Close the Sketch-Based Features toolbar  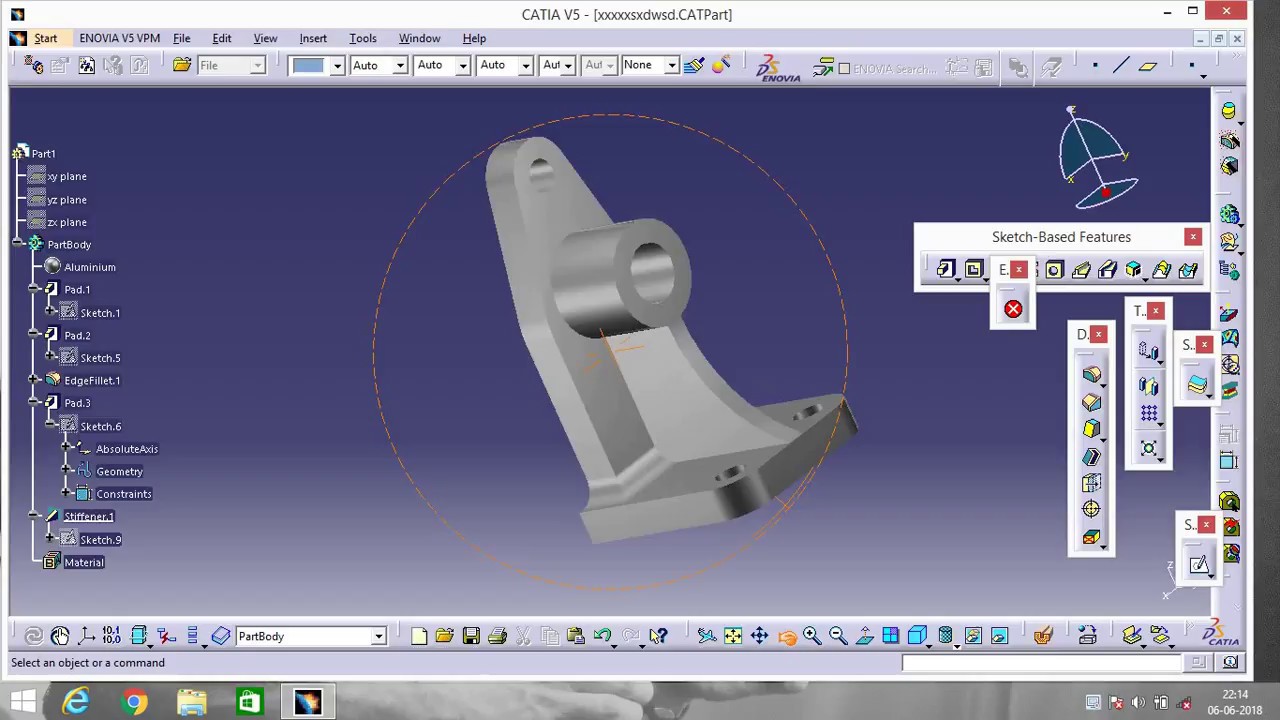point(1193,237)
